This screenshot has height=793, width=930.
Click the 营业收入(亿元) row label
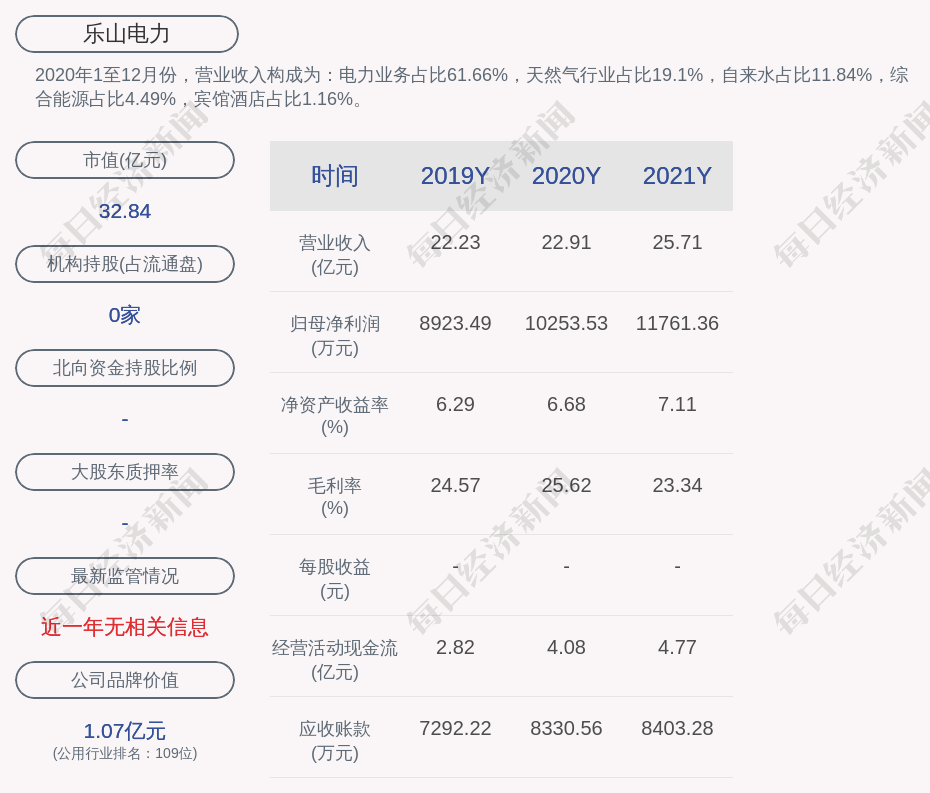335,255
